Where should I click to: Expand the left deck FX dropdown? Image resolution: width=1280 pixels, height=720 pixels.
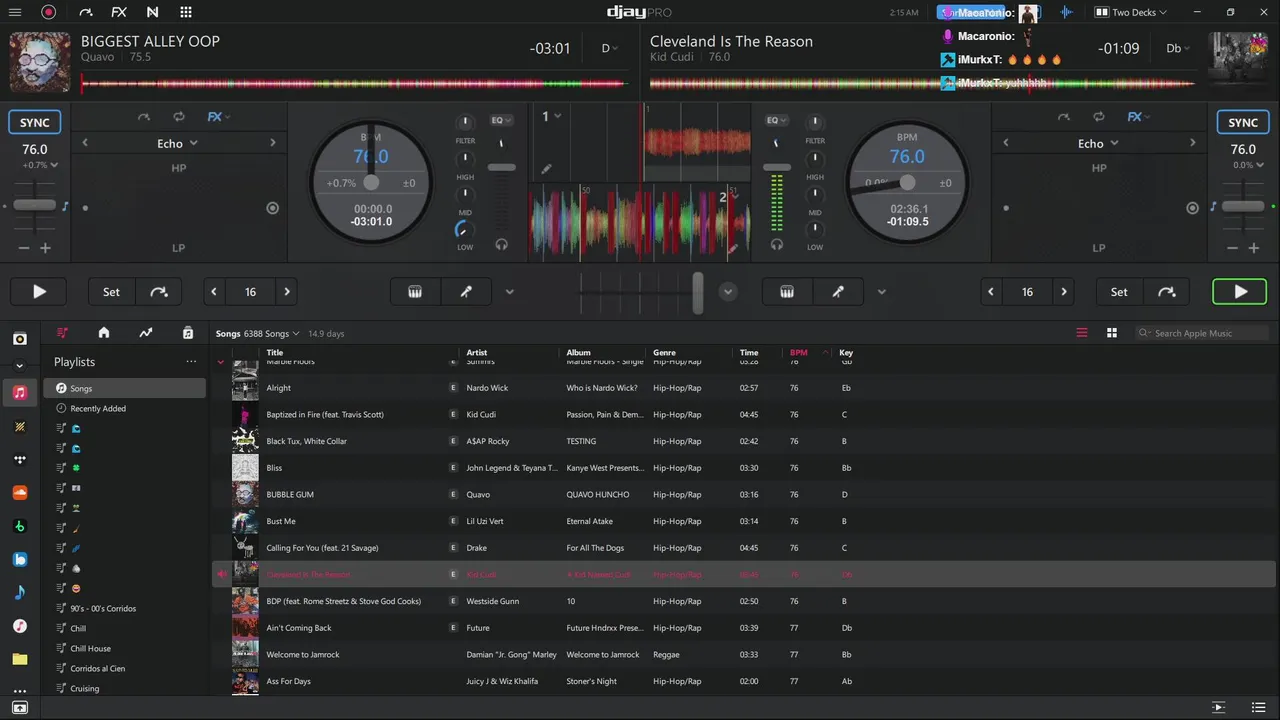pyautogui.click(x=219, y=117)
